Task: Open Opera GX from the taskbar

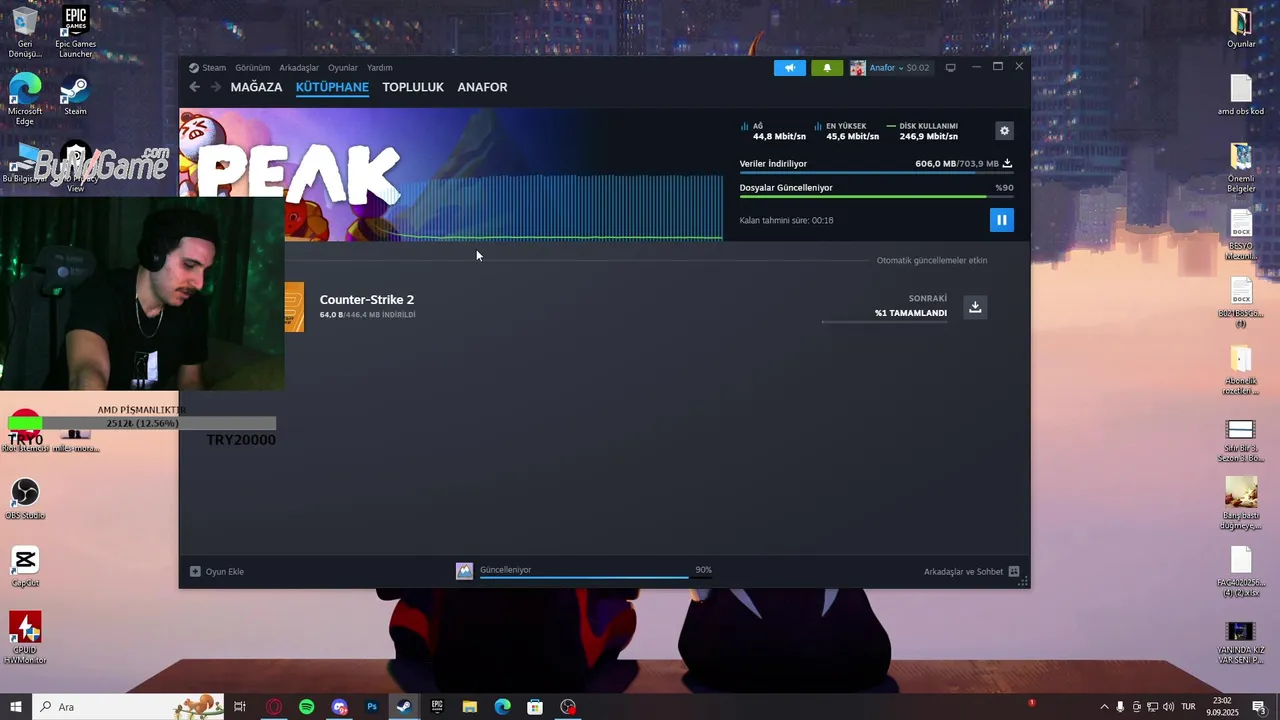Action: (x=274, y=707)
